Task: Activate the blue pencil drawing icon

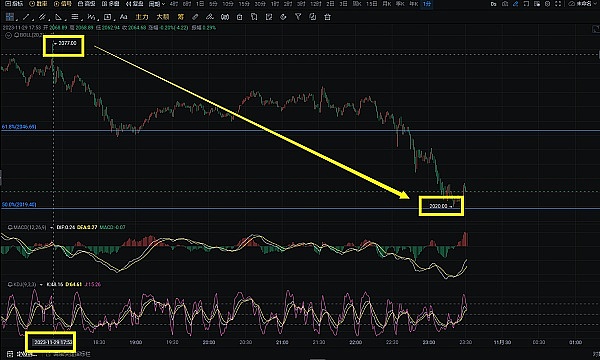Action: 515,4
